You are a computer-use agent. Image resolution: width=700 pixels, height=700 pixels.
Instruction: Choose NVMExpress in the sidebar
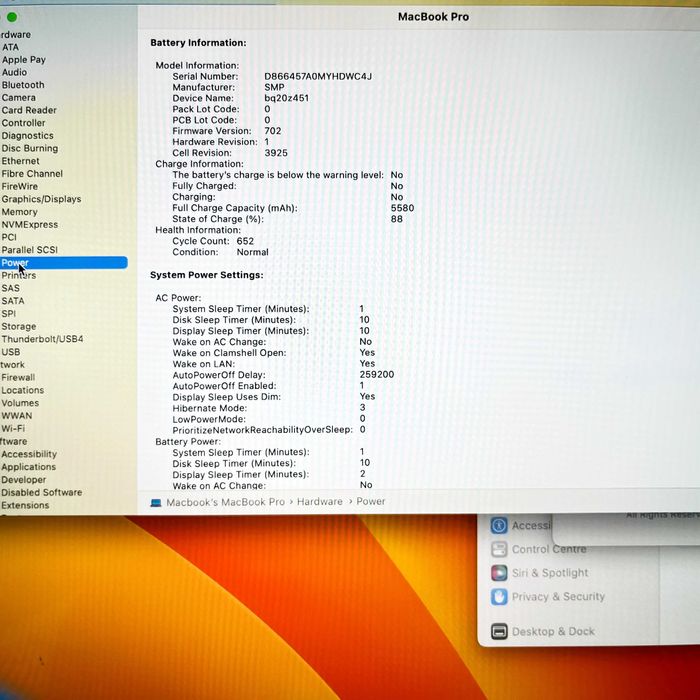pyautogui.click(x=29, y=225)
